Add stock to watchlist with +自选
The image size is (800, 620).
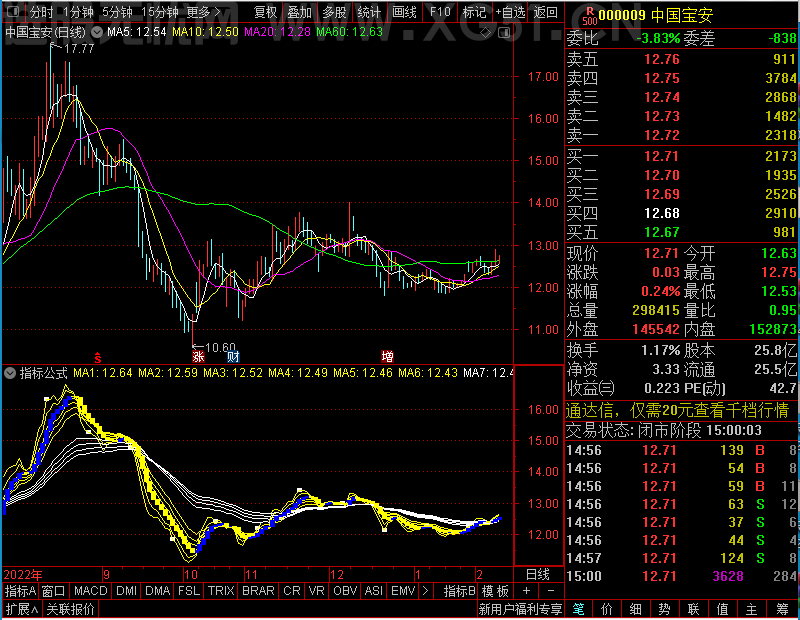pyautogui.click(x=510, y=12)
